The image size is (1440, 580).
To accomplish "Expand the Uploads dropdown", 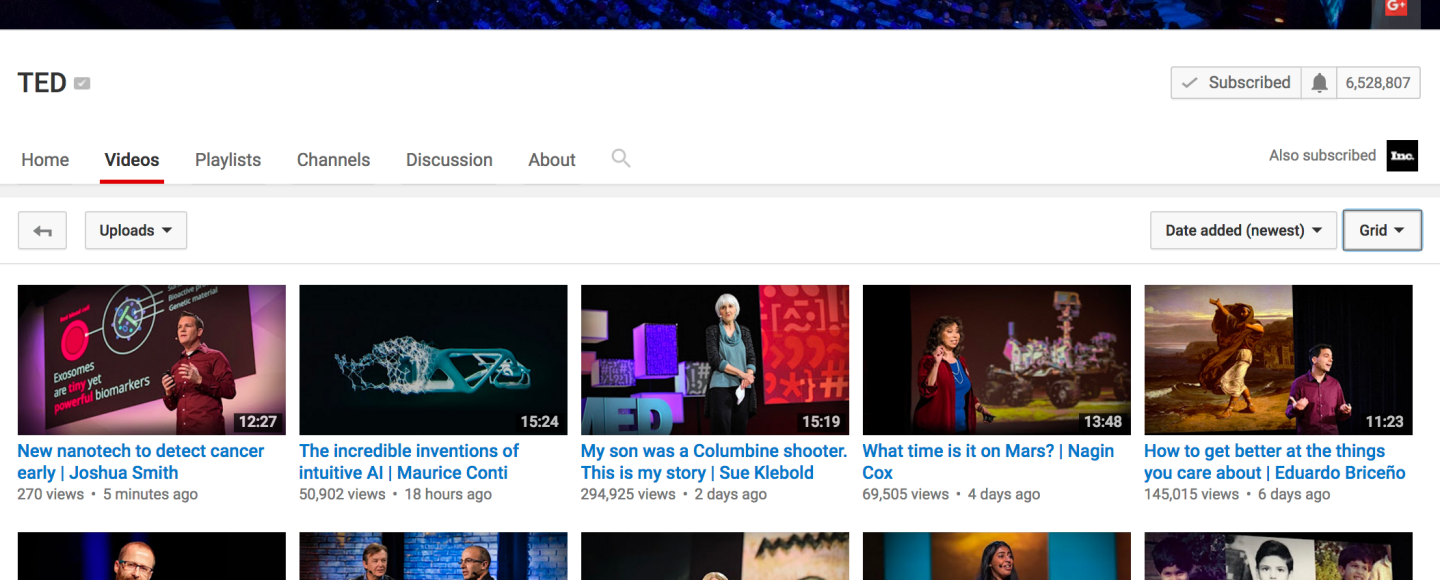I will click(x=136, y=230).
